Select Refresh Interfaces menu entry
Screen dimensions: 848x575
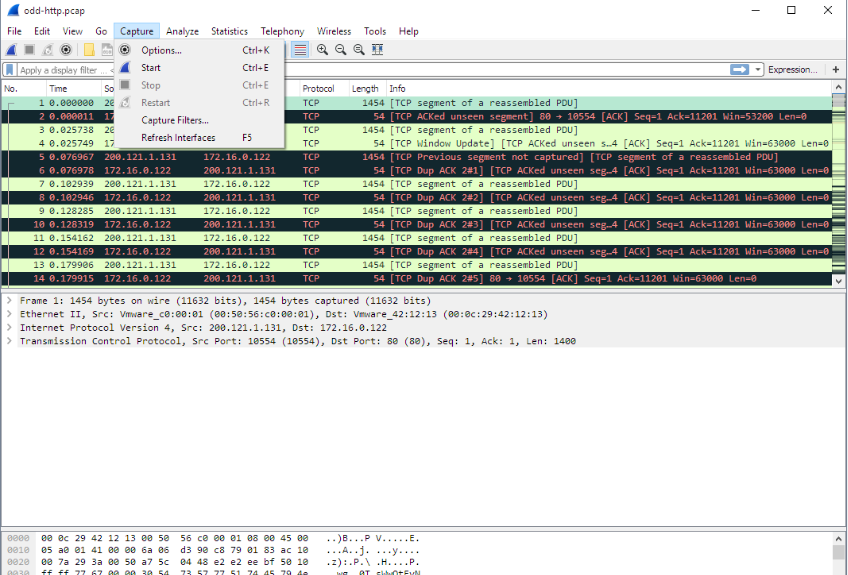200,137
